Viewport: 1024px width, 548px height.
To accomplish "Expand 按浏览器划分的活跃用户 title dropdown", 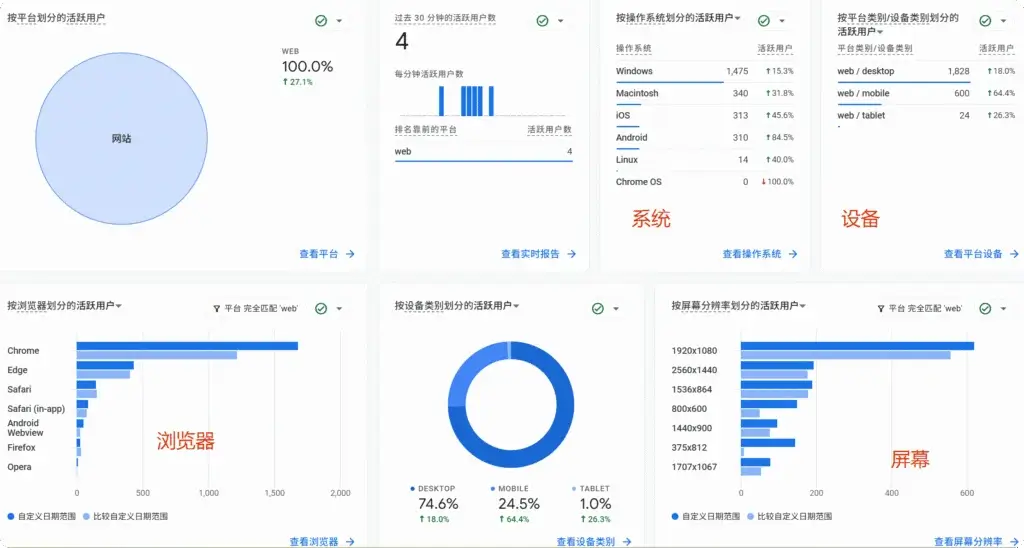I will pos(119,305).
